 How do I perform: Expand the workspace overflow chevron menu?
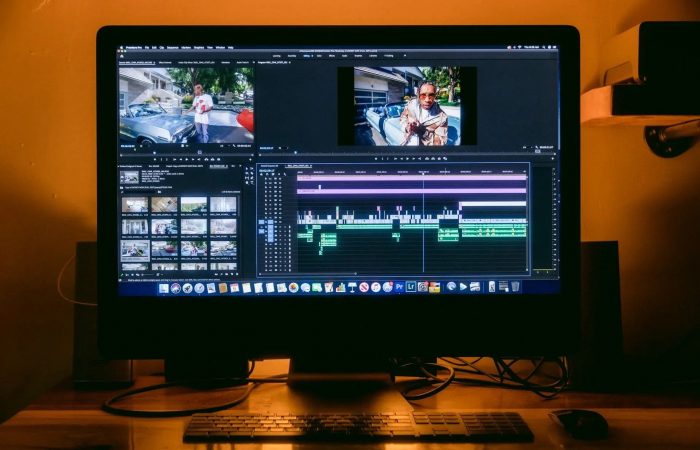click(405, 56)
